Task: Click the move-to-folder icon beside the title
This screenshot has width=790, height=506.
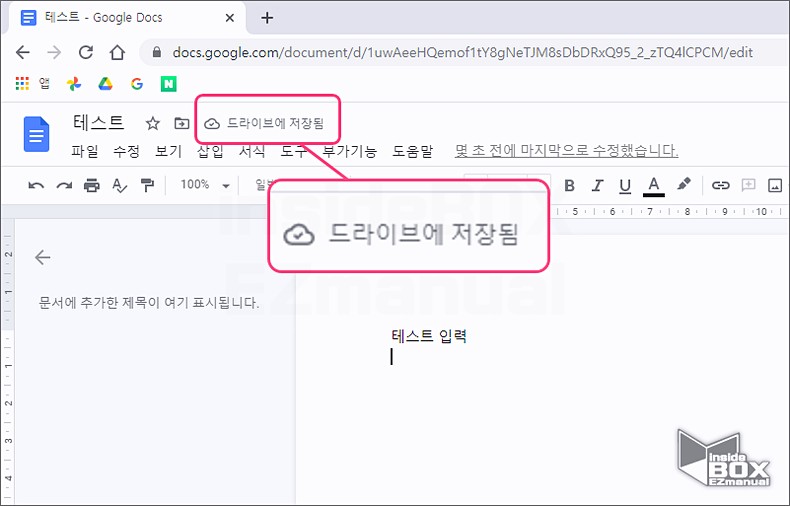Action: (x=181, y=124)
